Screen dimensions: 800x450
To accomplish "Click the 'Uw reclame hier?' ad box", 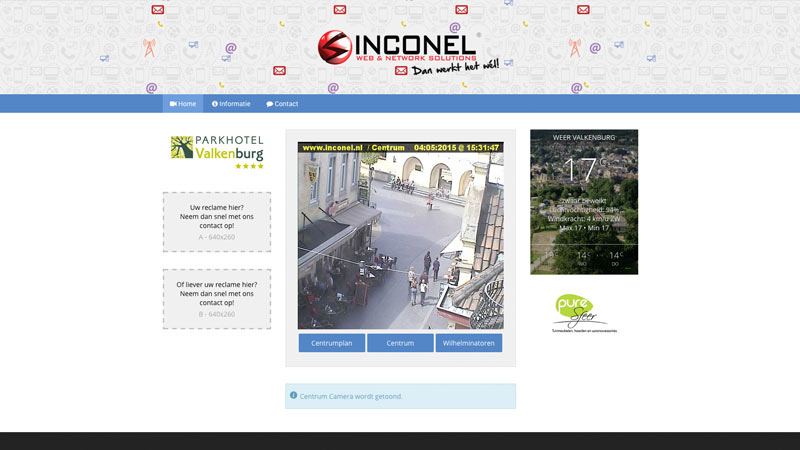I will (x=217, y=222).
